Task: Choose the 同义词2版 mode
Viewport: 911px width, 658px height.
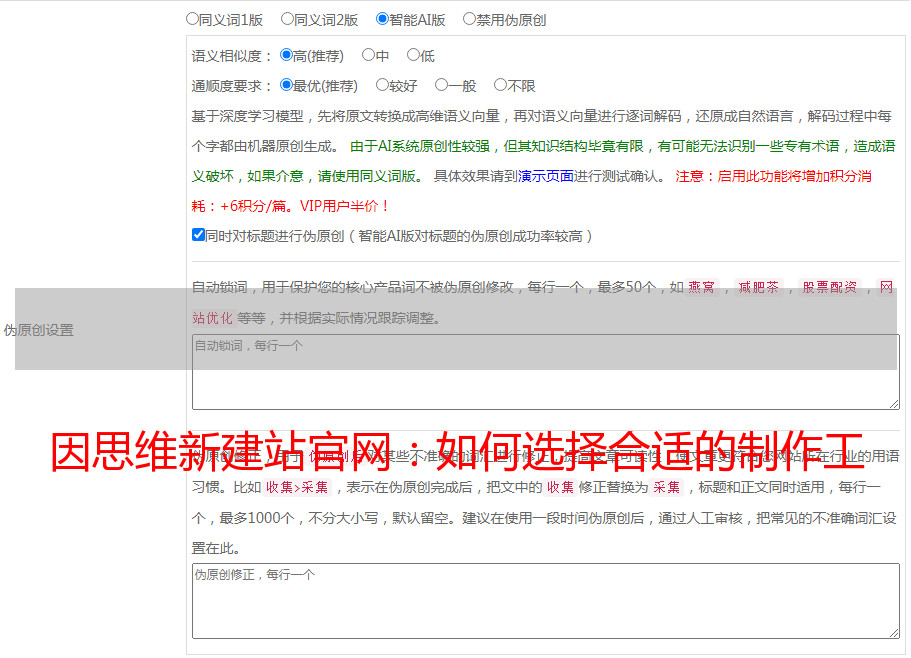Action: click(x=287, y=19)
